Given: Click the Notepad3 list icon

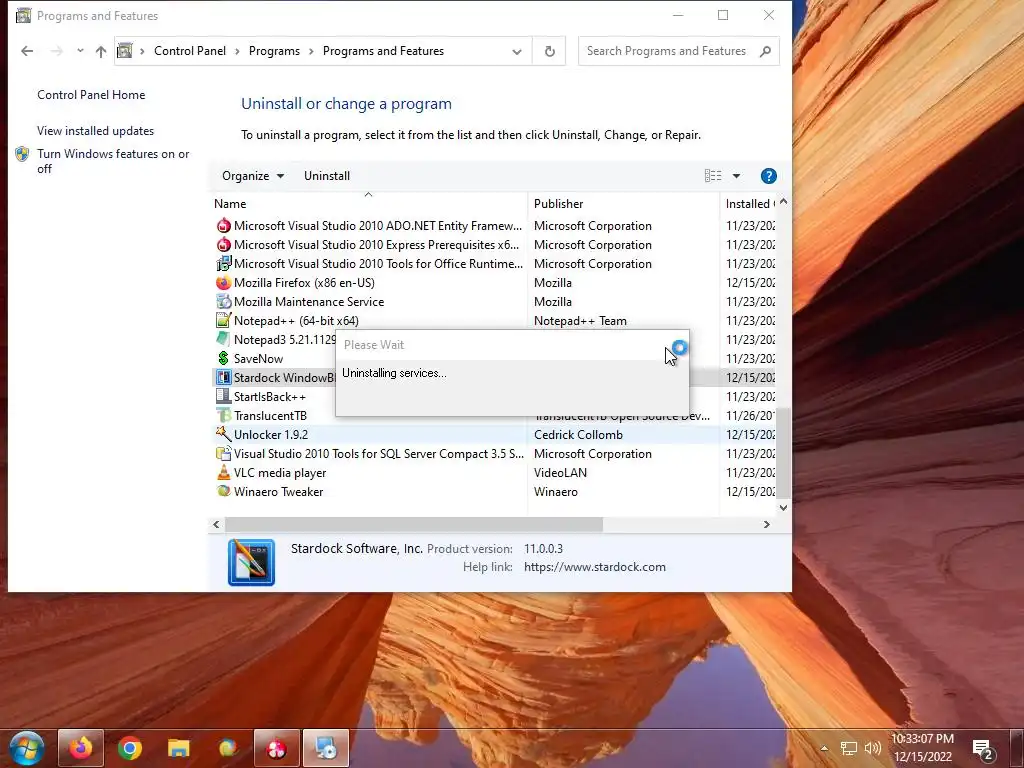Looking at the screenshot, I should point(223,340).
